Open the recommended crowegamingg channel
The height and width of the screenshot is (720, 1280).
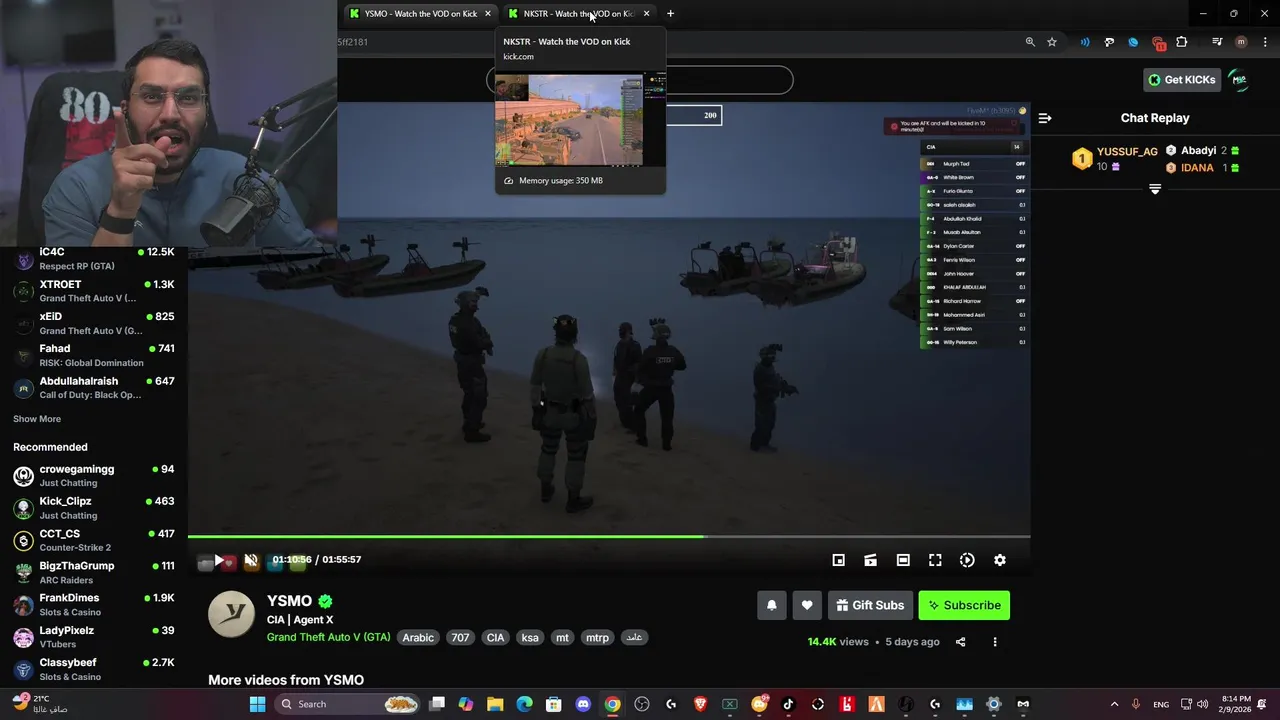(94, 475)
